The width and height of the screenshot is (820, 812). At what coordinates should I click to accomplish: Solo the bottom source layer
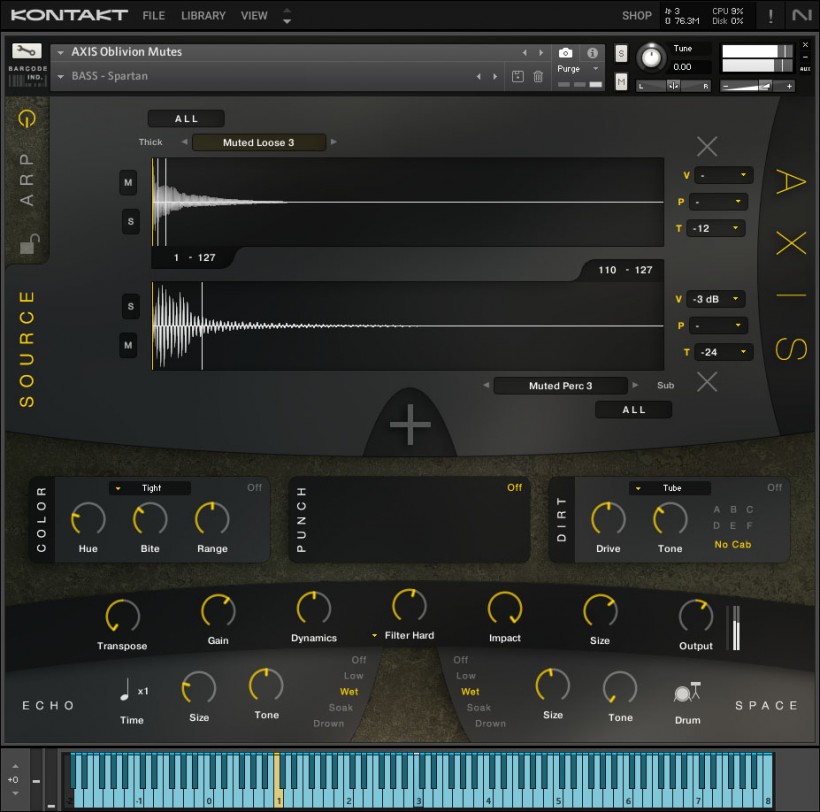tap(131, 306)
